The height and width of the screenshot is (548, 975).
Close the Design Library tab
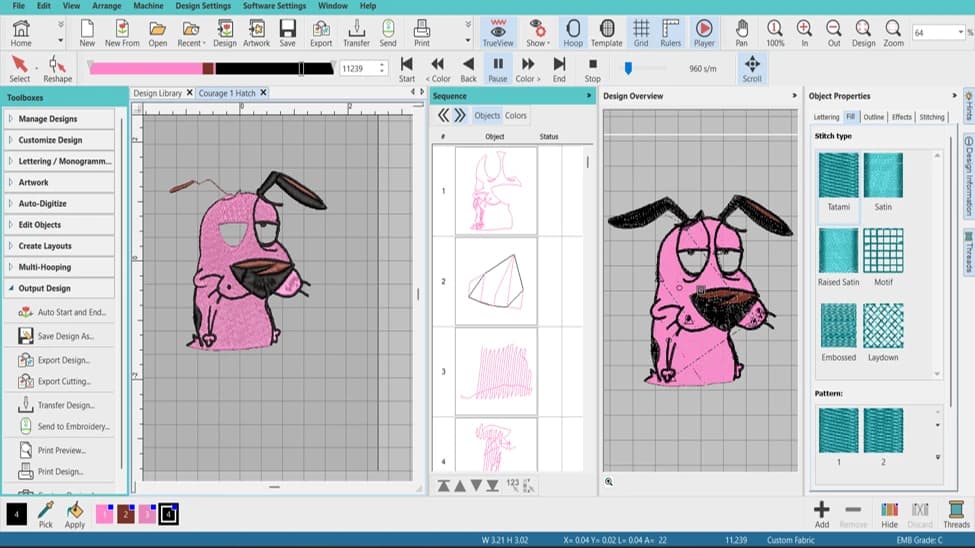click(x=190, y=93)
